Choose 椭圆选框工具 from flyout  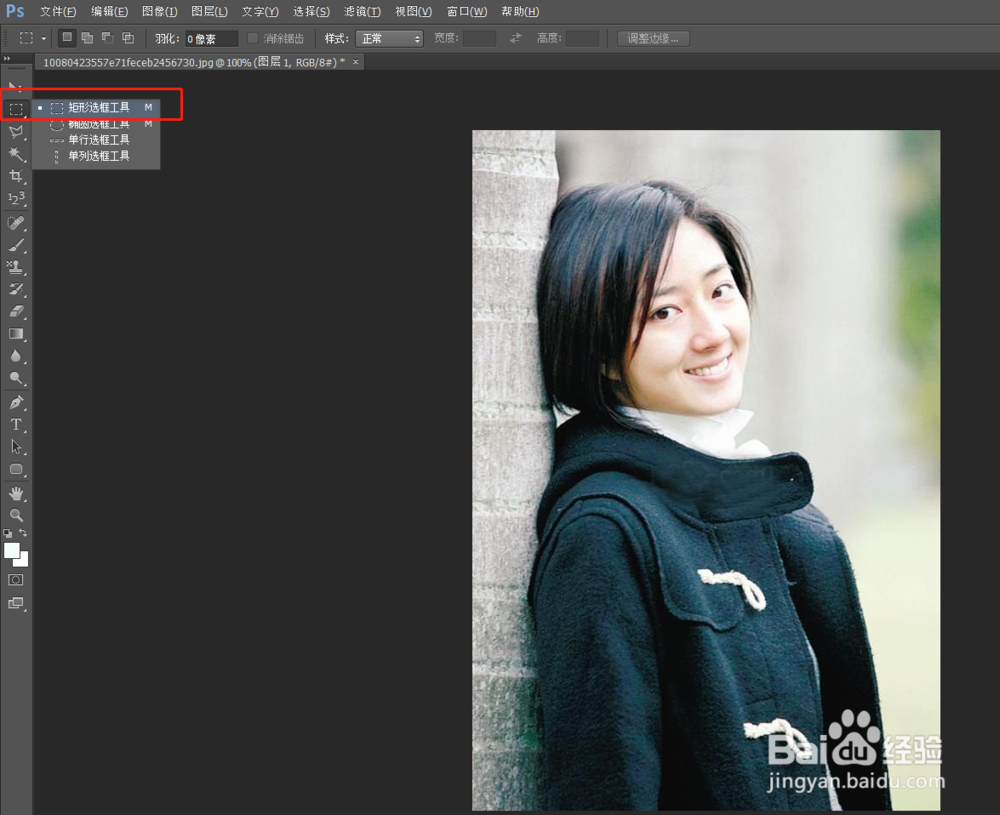click(x=96, y=124)
